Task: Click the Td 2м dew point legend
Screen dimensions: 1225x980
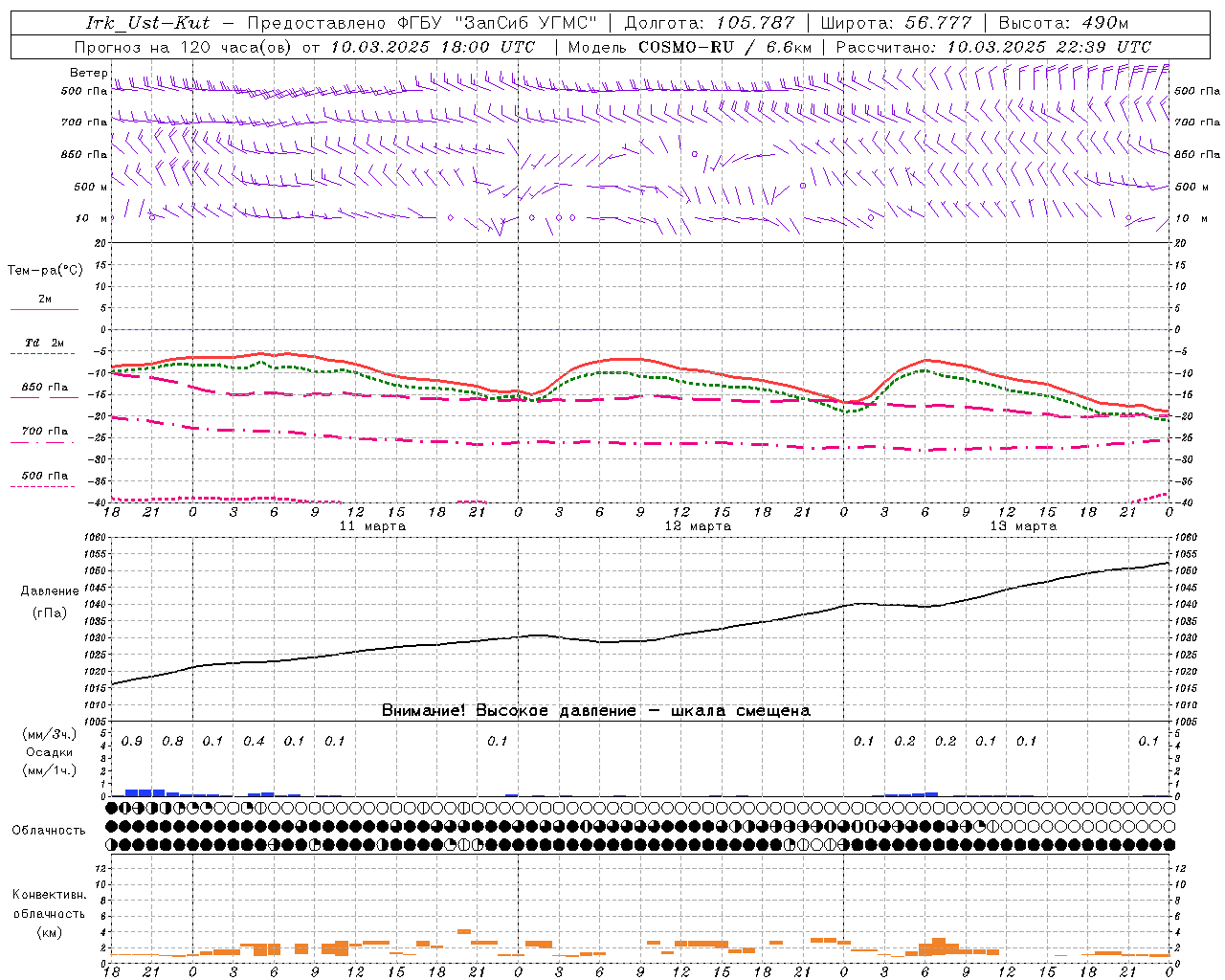Action: (45, 347)
